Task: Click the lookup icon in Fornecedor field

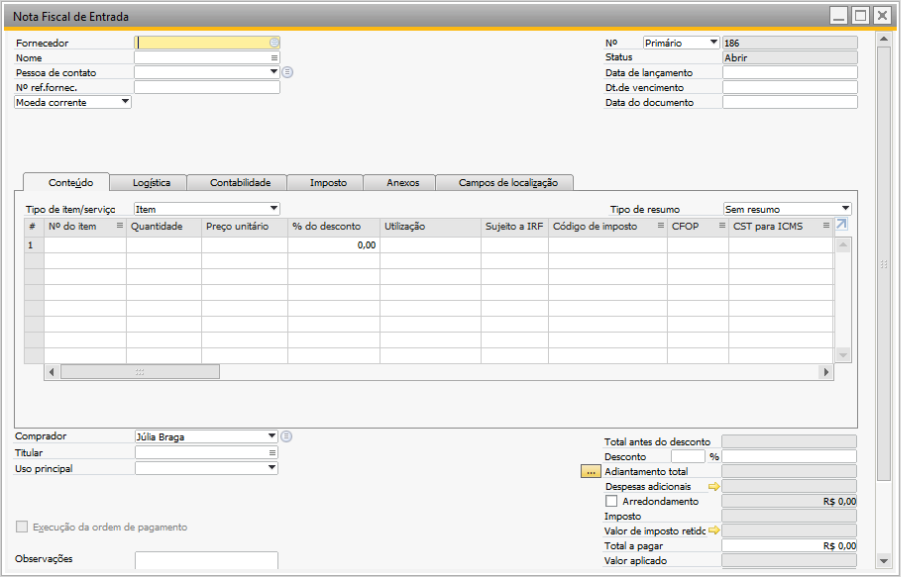Action: [x=274, y=43]
